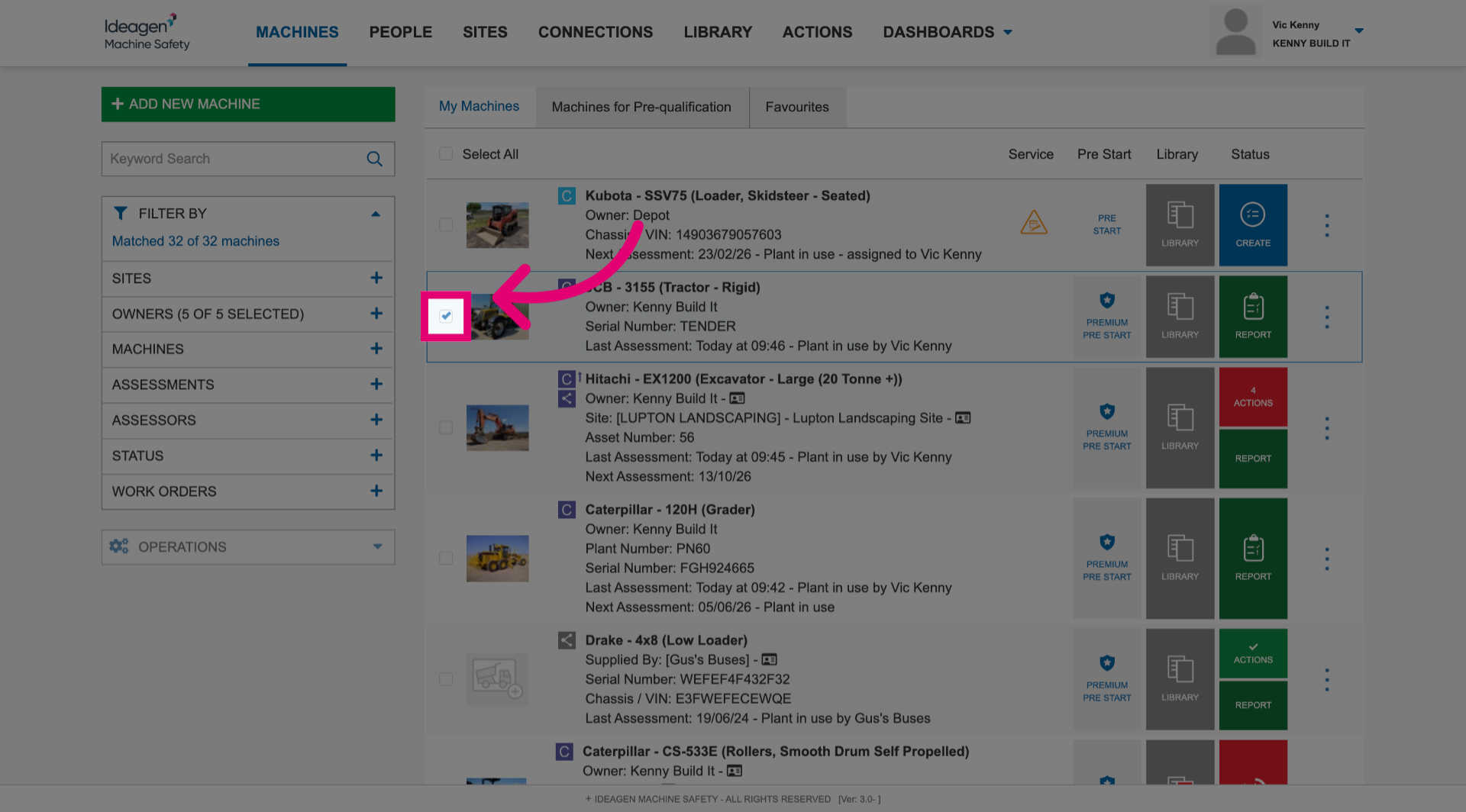The image size is (1466, 812).
Task: Tick the Caterpillar 120H checkbox
Action: (446, 559)
